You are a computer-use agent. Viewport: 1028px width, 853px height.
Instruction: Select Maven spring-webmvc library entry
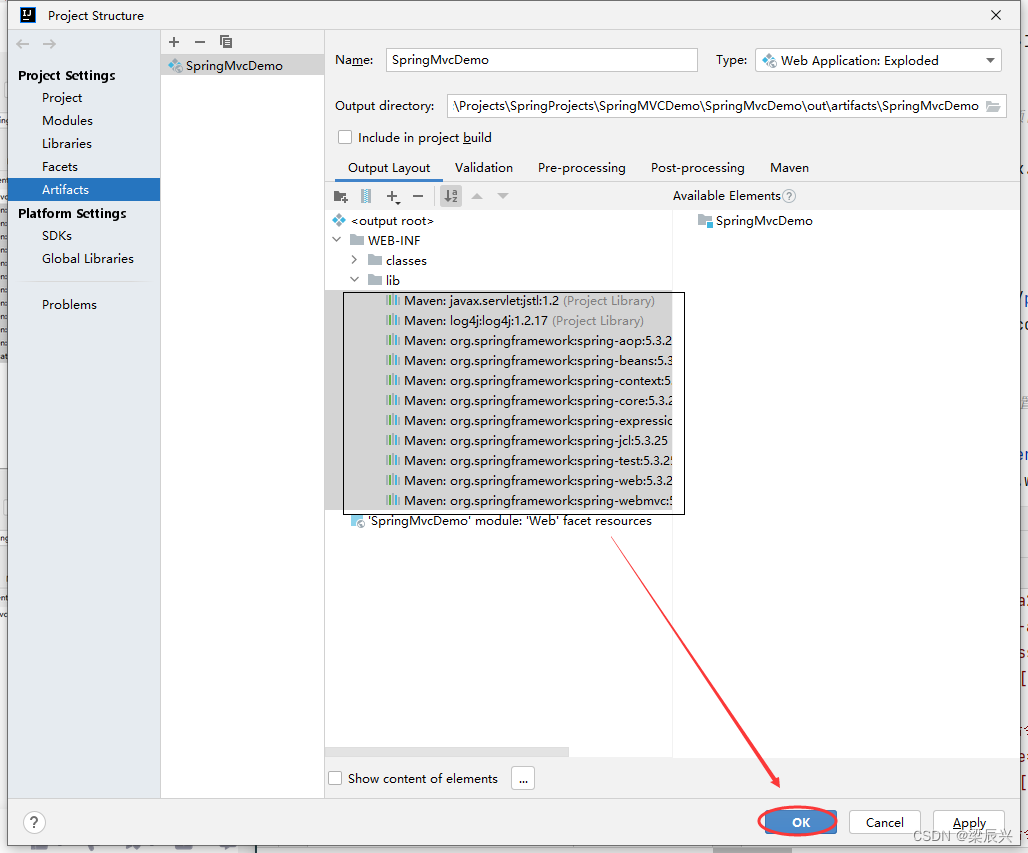tap(528, 501)
